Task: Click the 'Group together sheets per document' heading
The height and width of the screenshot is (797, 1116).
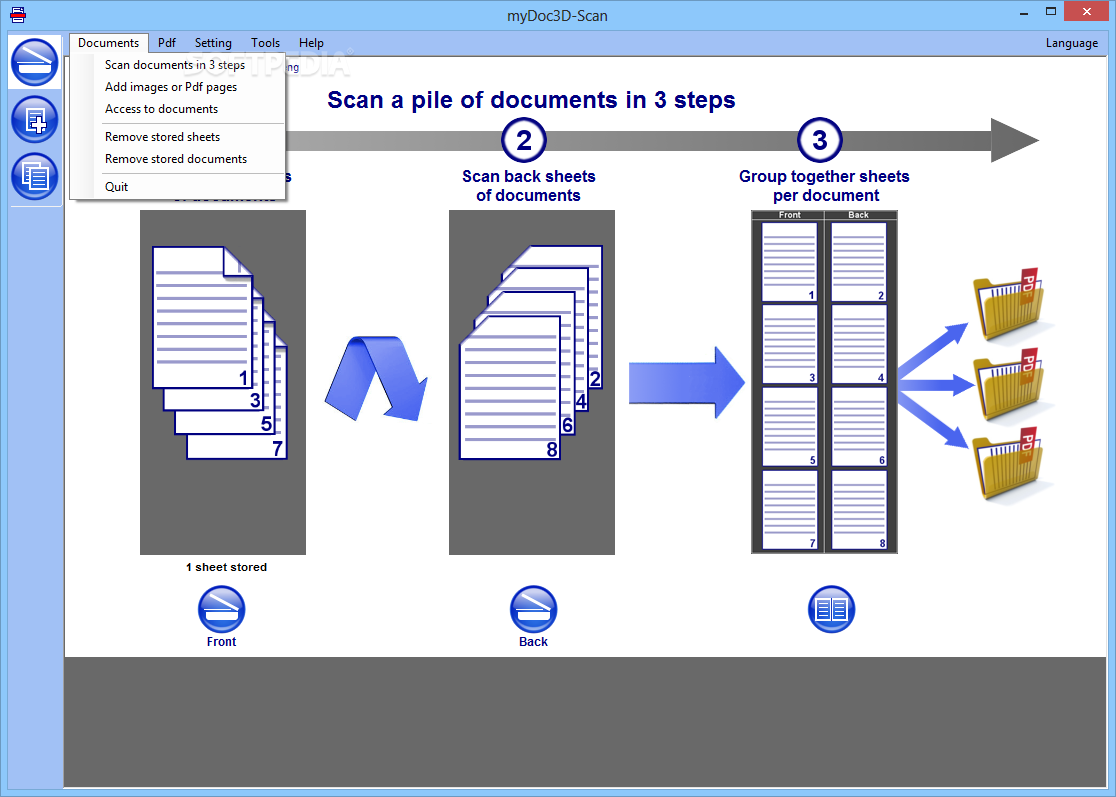Action: tap(824, 186)
